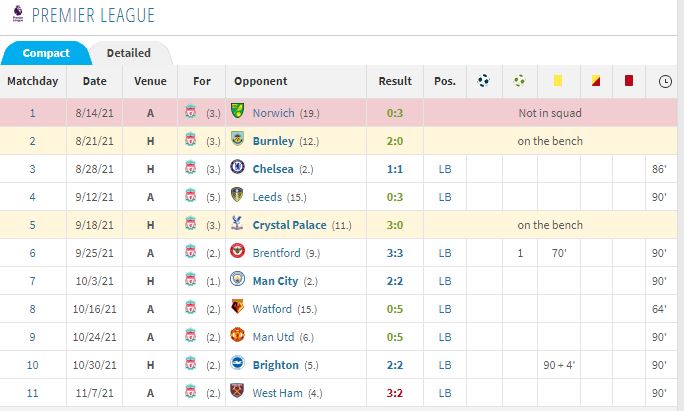Image resolution: width=684 pixels, height=411 pixels.
Task: Click Liverpool crest in matchday 6 row
Action: pos(190,253)
